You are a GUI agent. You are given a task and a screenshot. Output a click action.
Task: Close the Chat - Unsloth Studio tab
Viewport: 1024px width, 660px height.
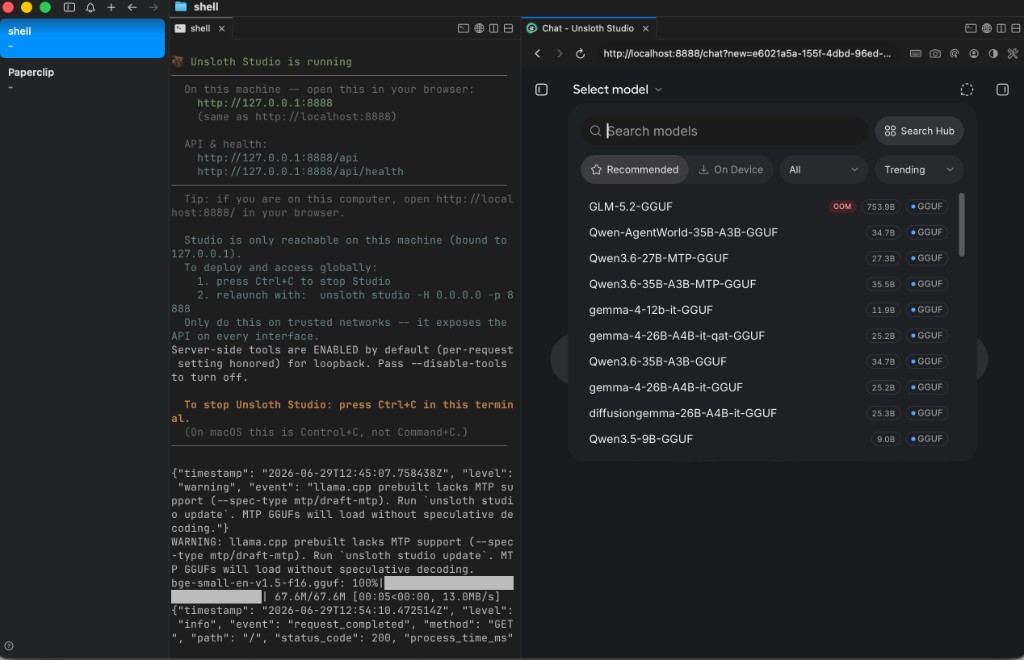click(645, 28)
